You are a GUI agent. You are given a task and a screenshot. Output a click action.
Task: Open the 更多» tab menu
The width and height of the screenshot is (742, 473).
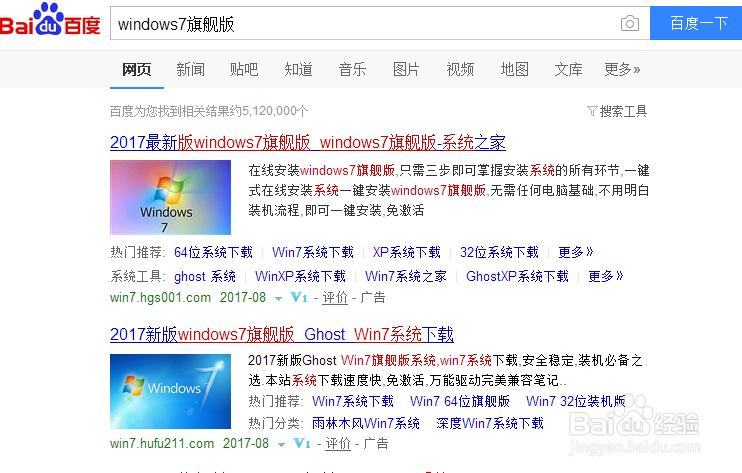tap(622, 70)
